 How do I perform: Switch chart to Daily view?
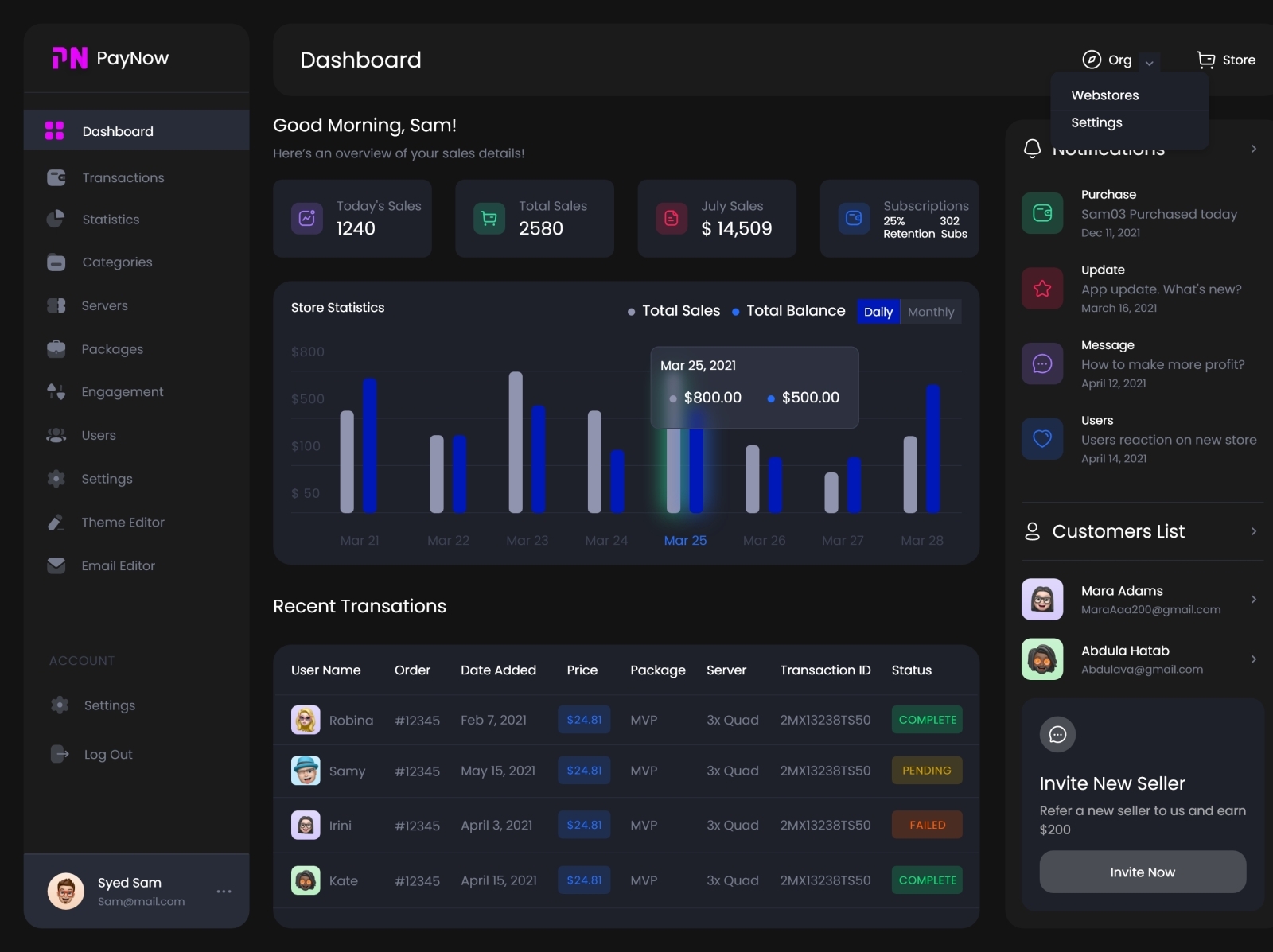[878, 312]
